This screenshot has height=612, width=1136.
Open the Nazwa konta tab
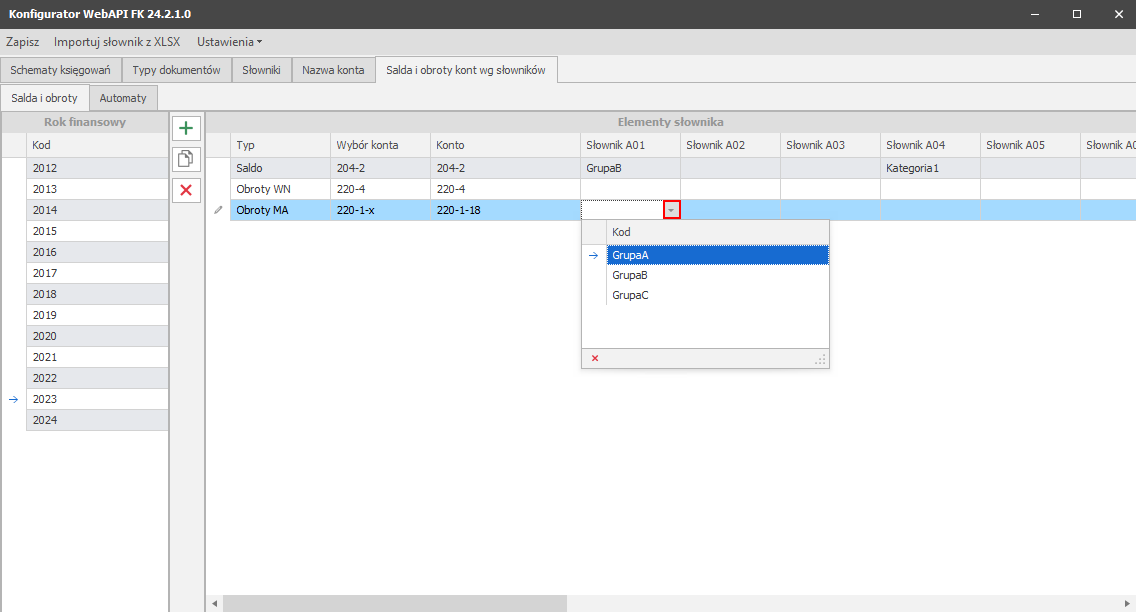click(333, 70)
